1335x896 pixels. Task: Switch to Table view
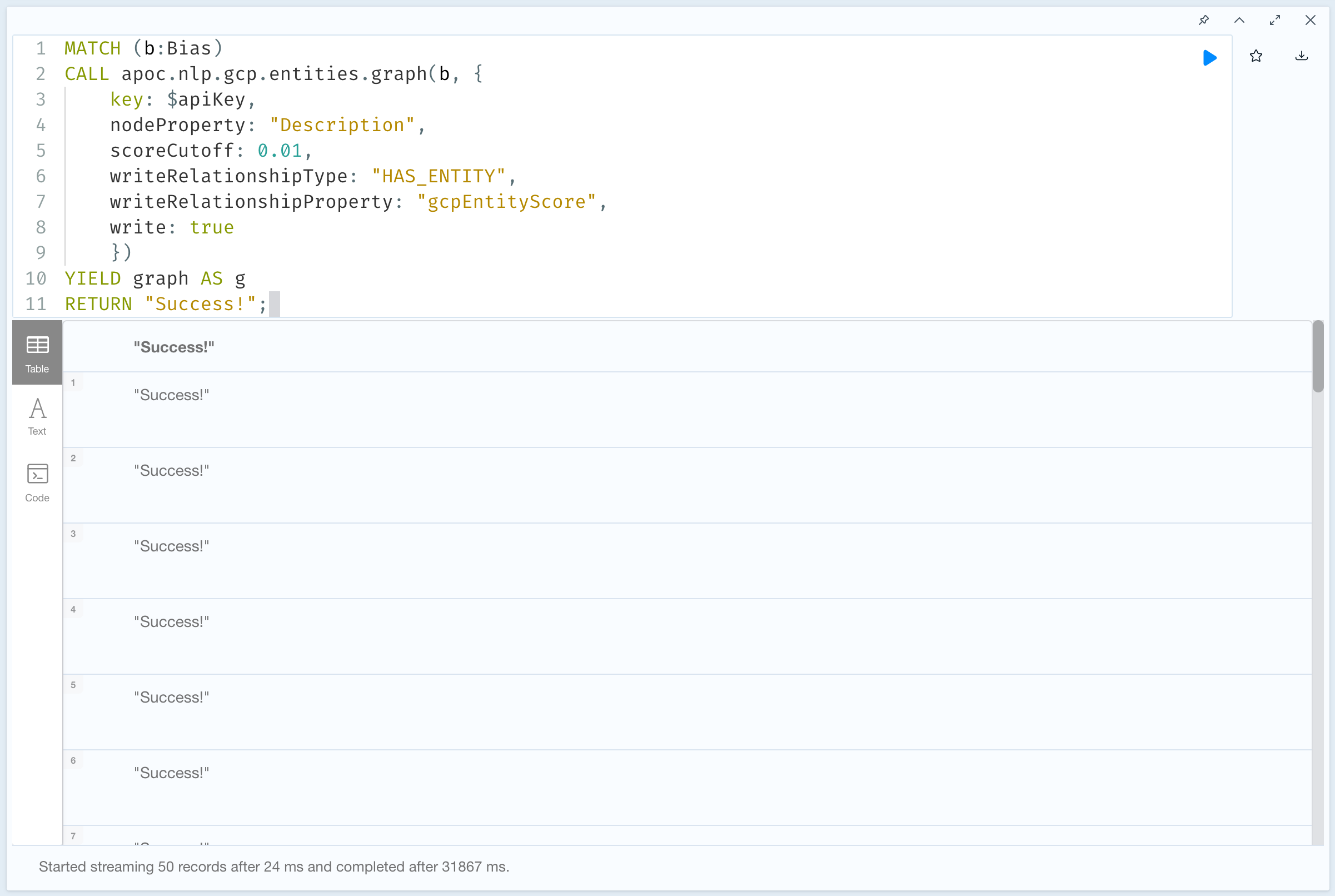click(37, 353)
